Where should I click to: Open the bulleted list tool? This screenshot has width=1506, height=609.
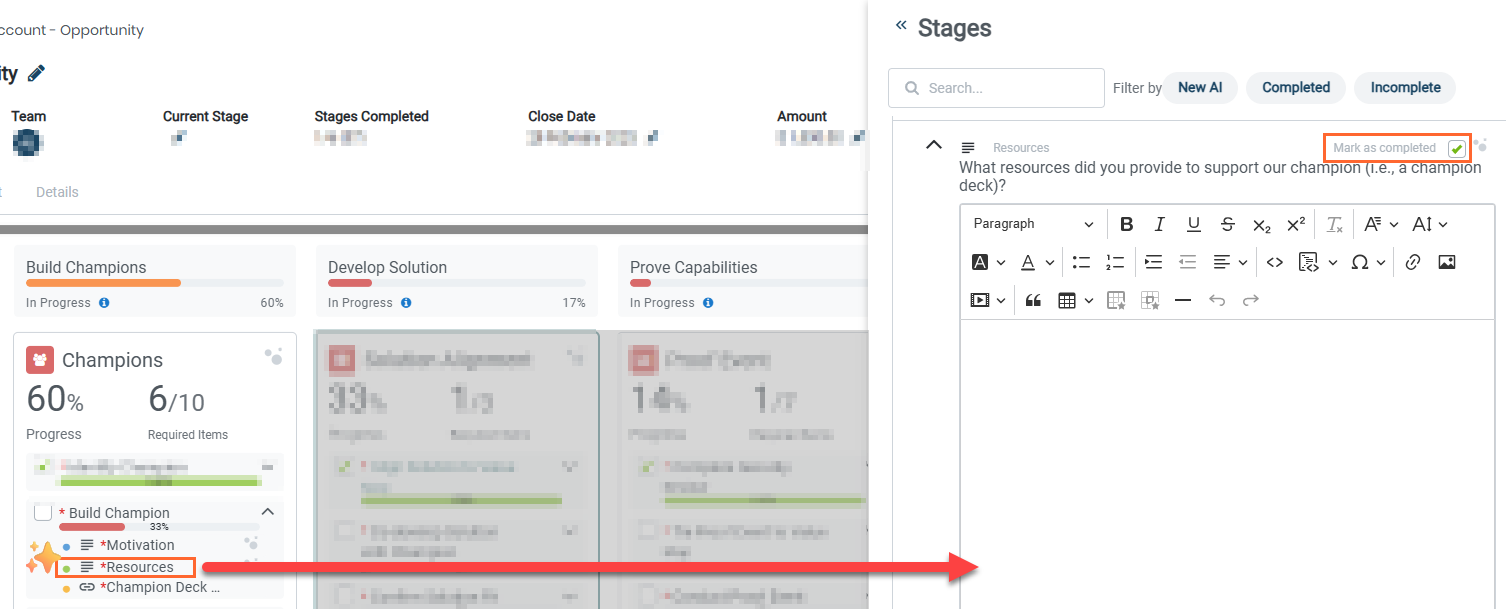[x=1080, y=262]
